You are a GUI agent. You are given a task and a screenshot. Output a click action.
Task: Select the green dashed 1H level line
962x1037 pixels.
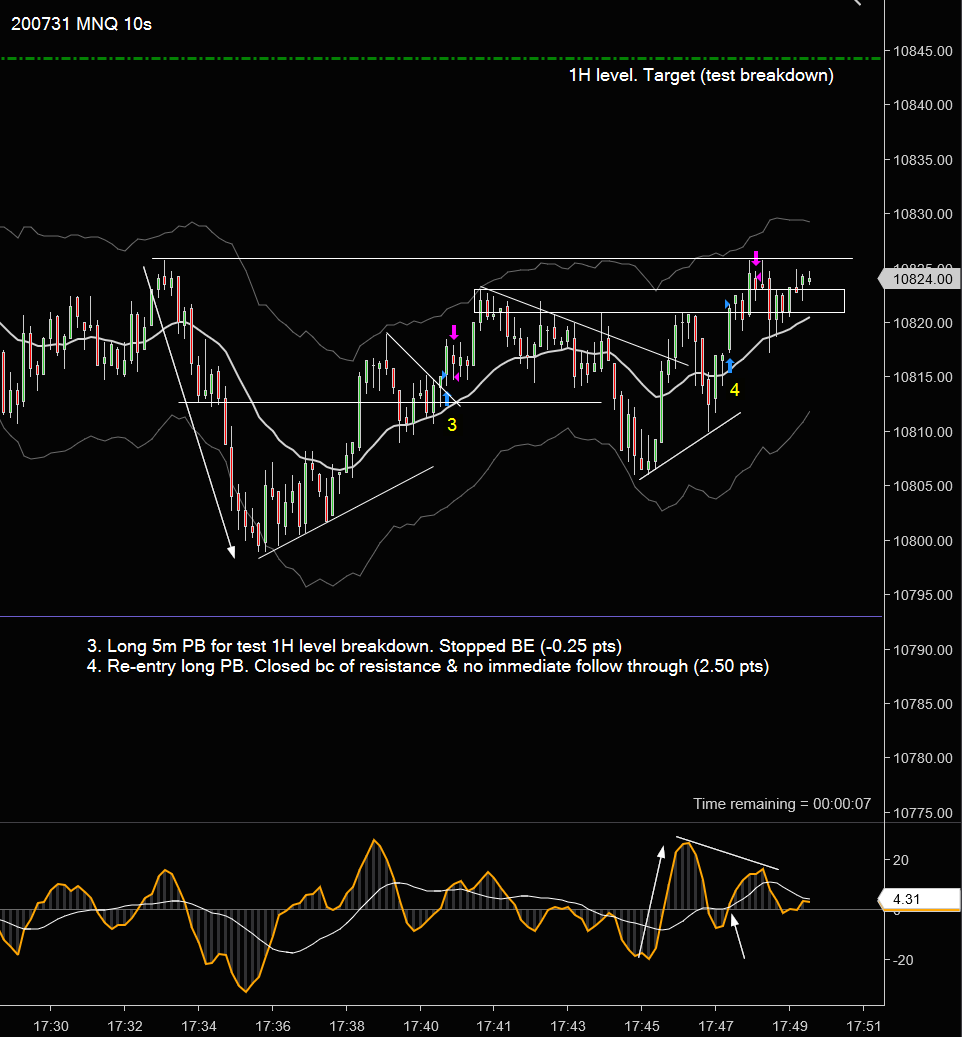pyautogui.click(x=440, y=59)
